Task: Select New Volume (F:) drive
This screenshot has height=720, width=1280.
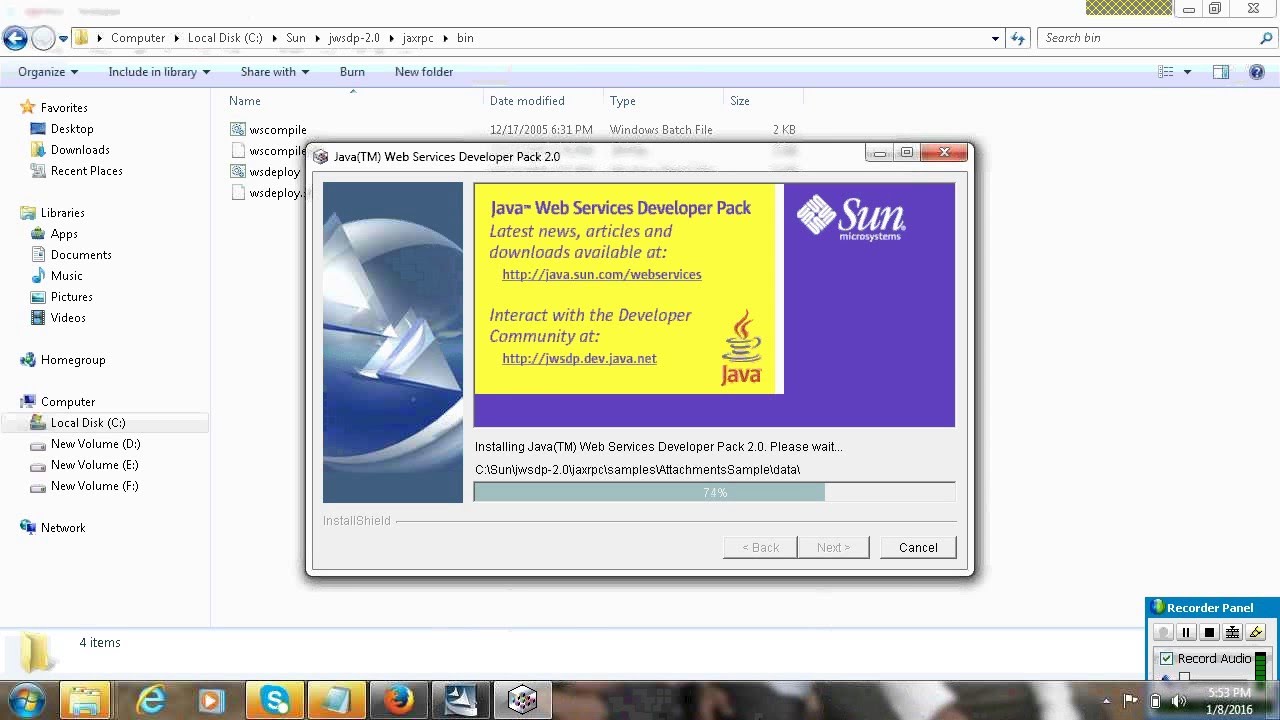Action: 94,486
